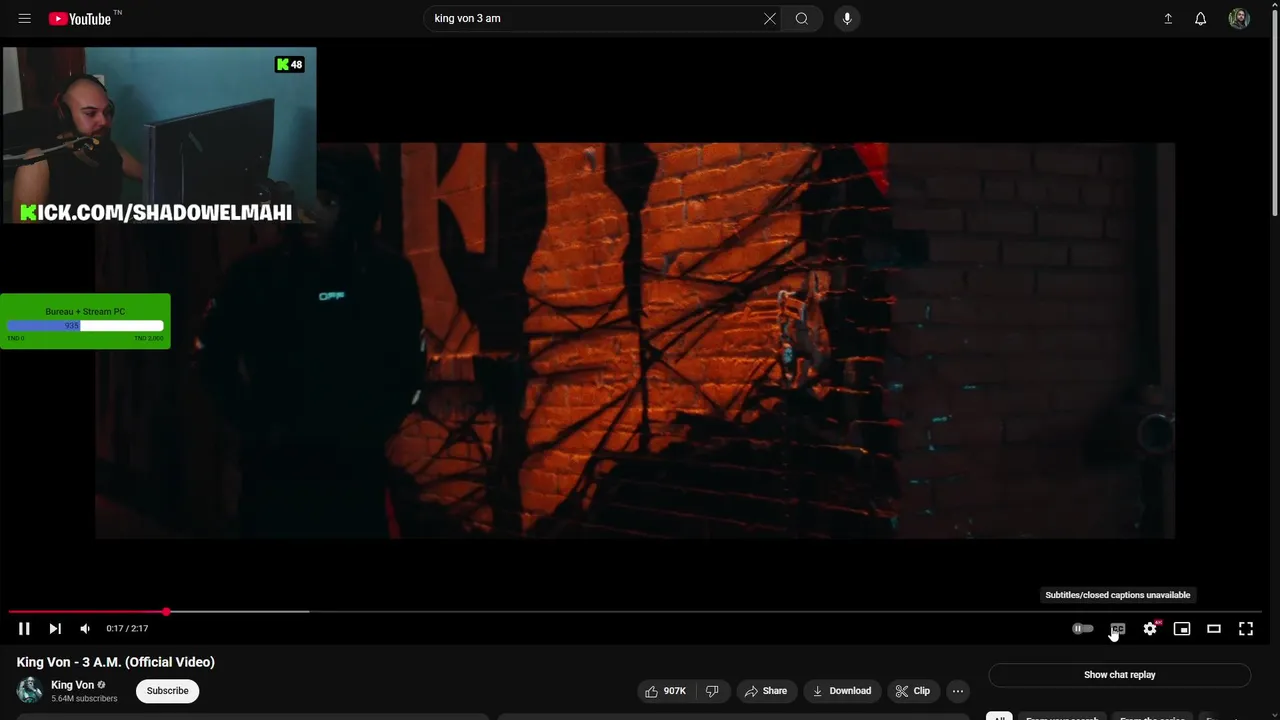Click the time display 0:17 / 2:17
The image size is (1280, 720).
(x=127, y=628)
